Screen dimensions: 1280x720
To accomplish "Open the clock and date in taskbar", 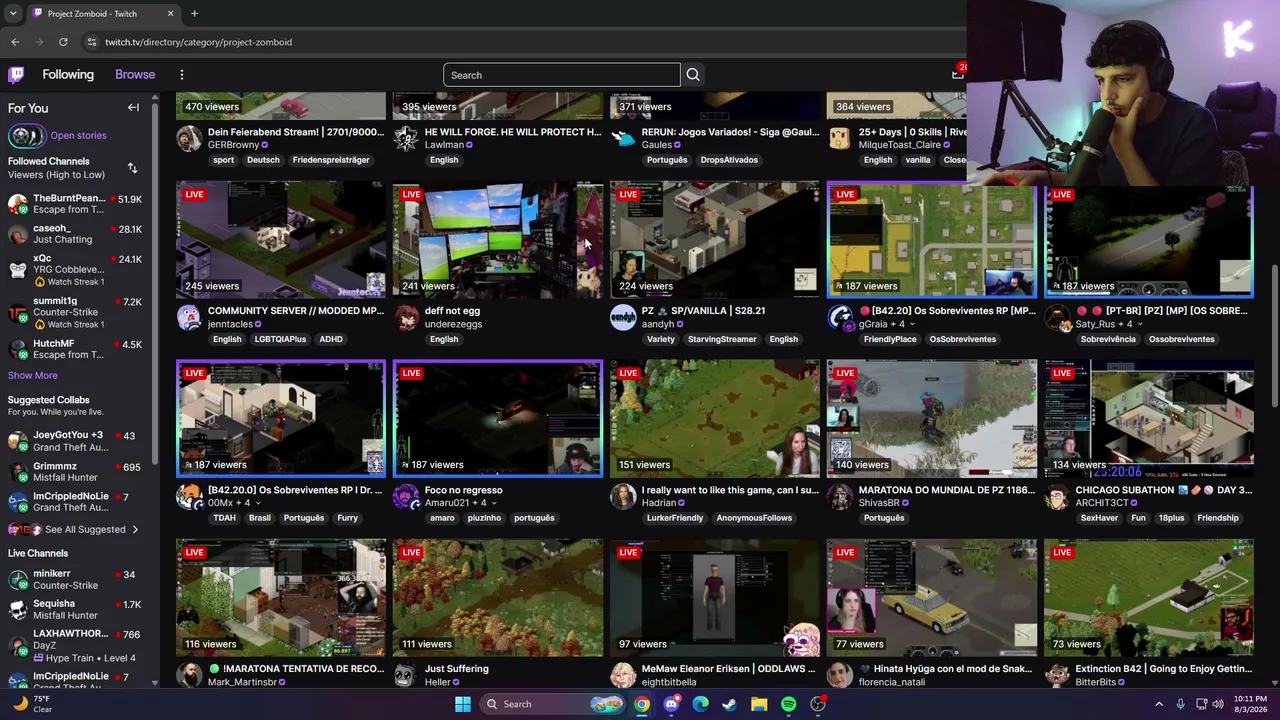I will (x=1248, y=704).
